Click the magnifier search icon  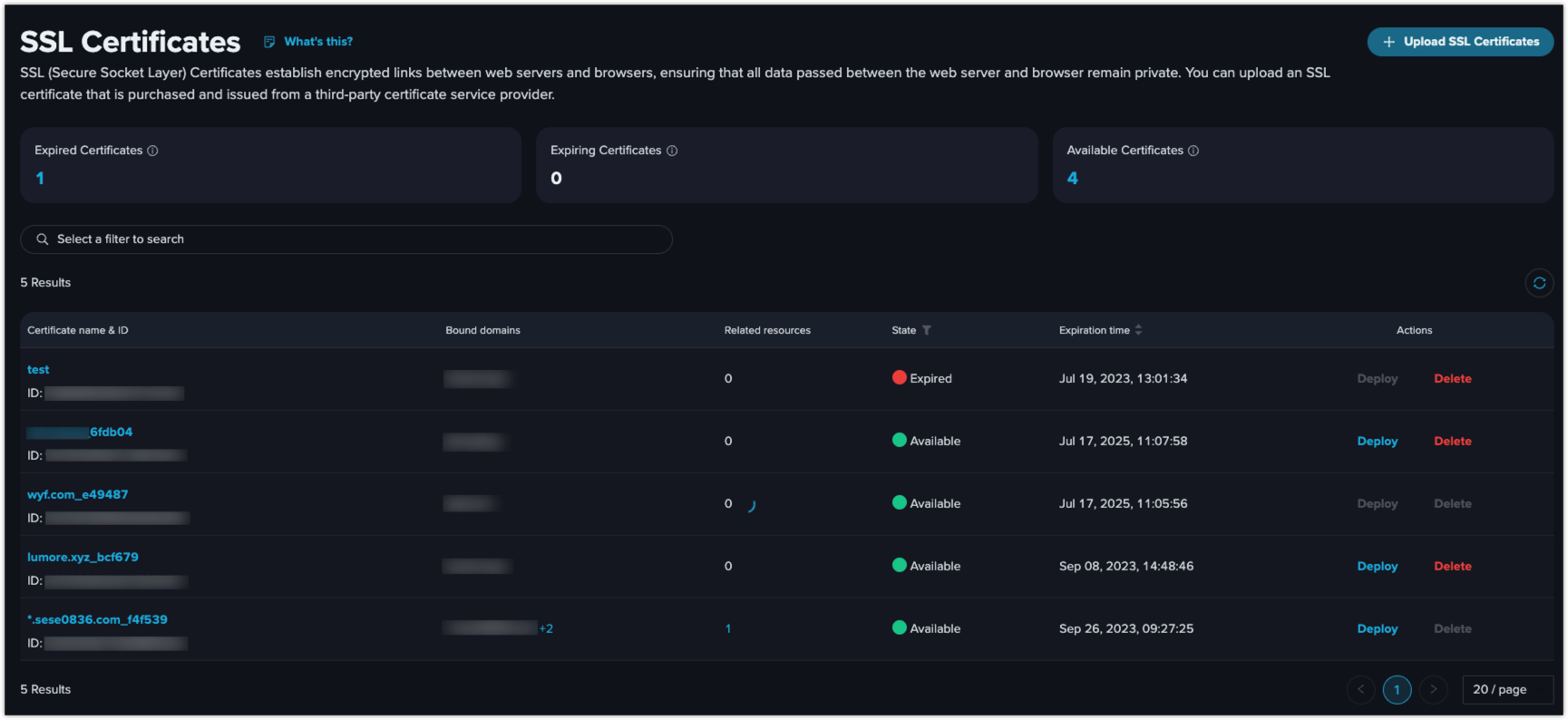tap(42, 239)
